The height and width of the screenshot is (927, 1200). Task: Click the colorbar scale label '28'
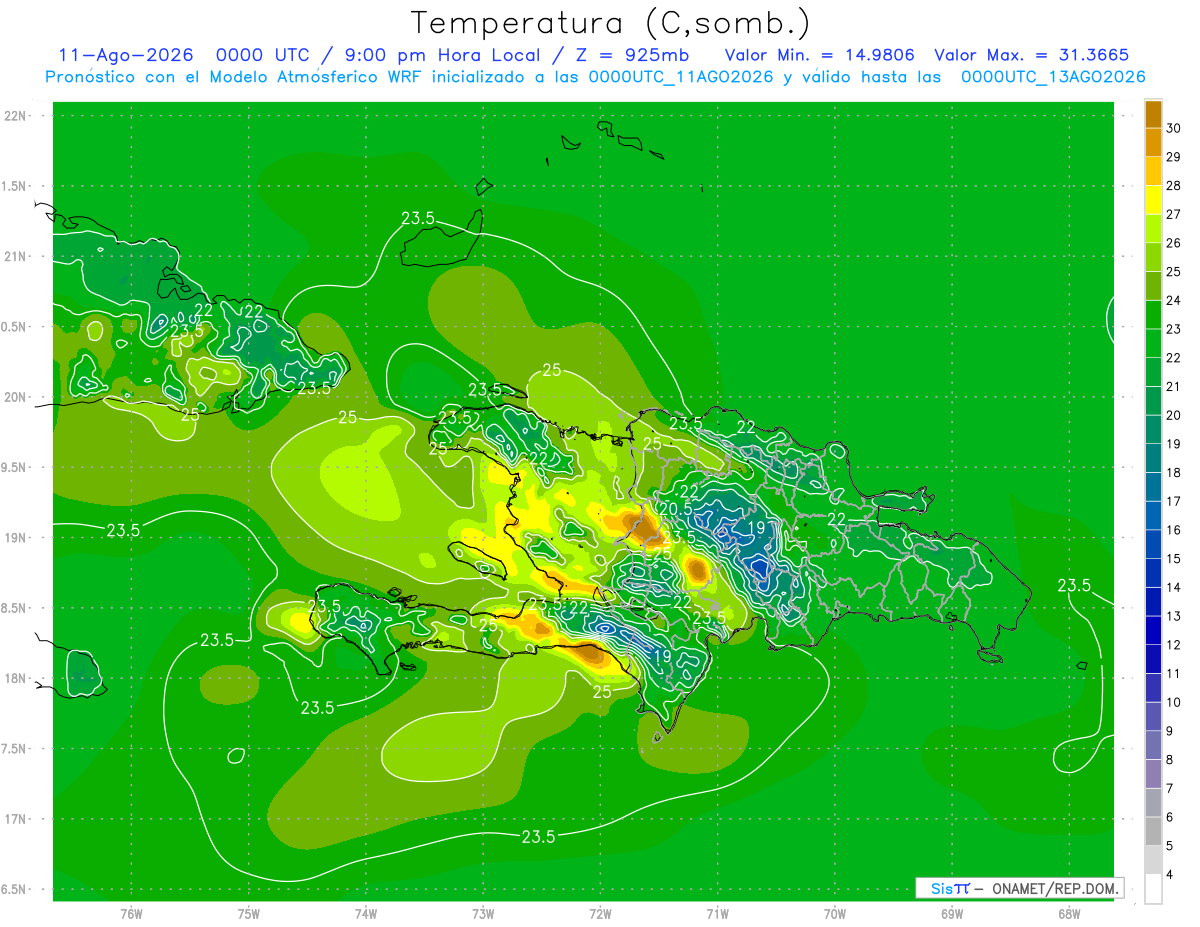tap(1174, 186)
